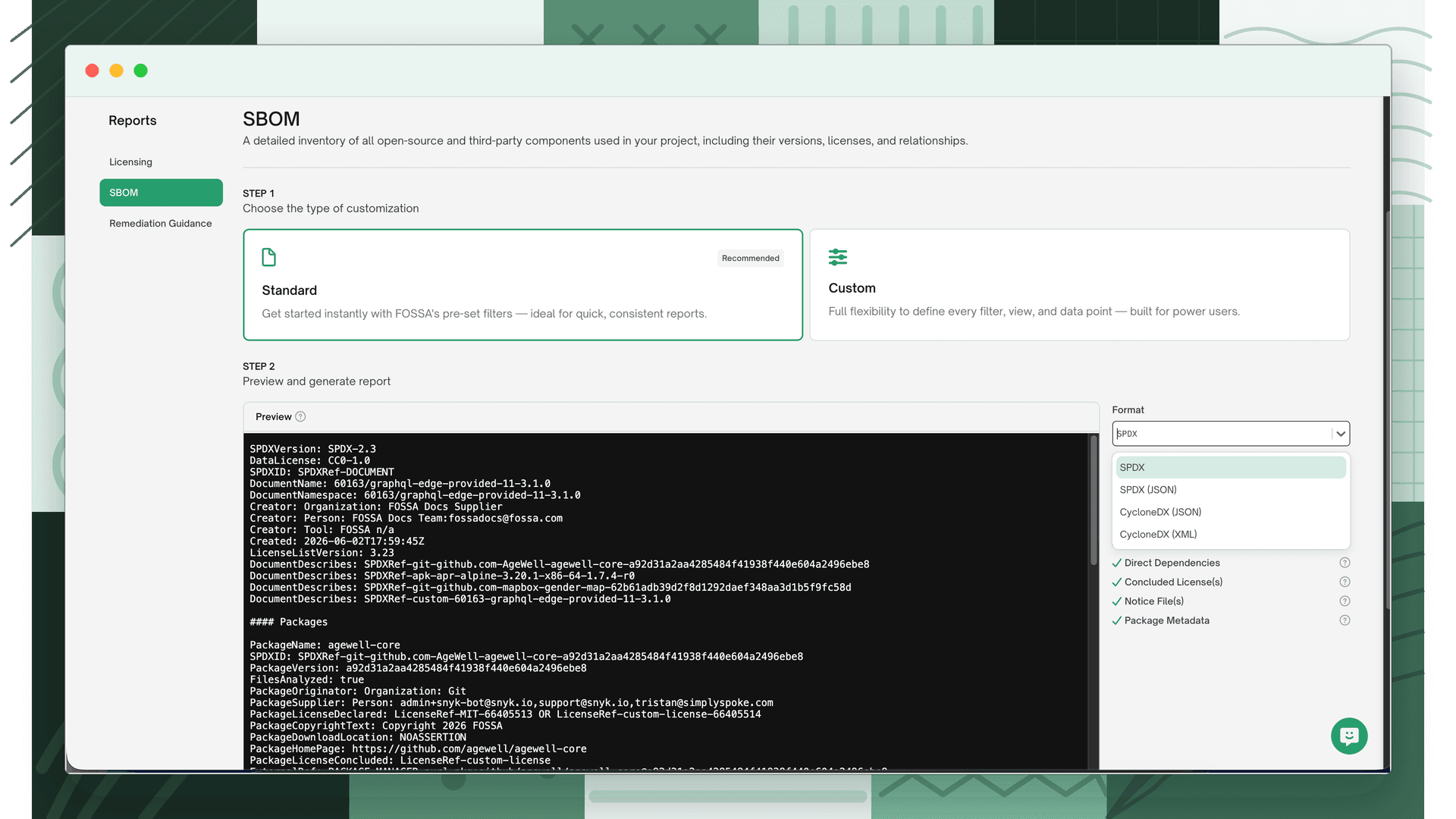1456x819 pixels.
Task: Click 'DataLicense: CC0-1.0' preview line
Action: [309, 460]
